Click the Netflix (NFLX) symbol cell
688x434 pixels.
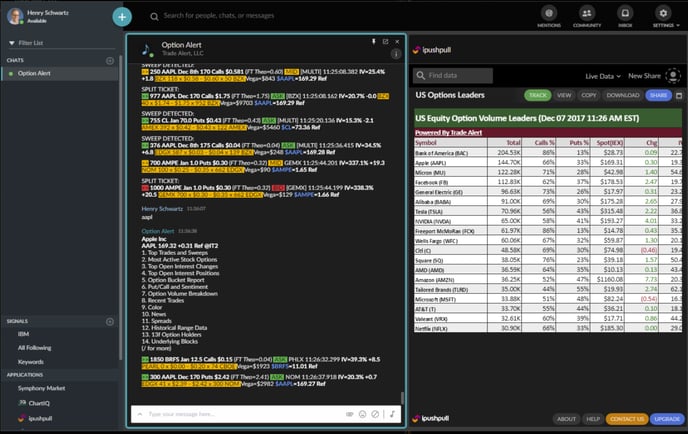451,328
